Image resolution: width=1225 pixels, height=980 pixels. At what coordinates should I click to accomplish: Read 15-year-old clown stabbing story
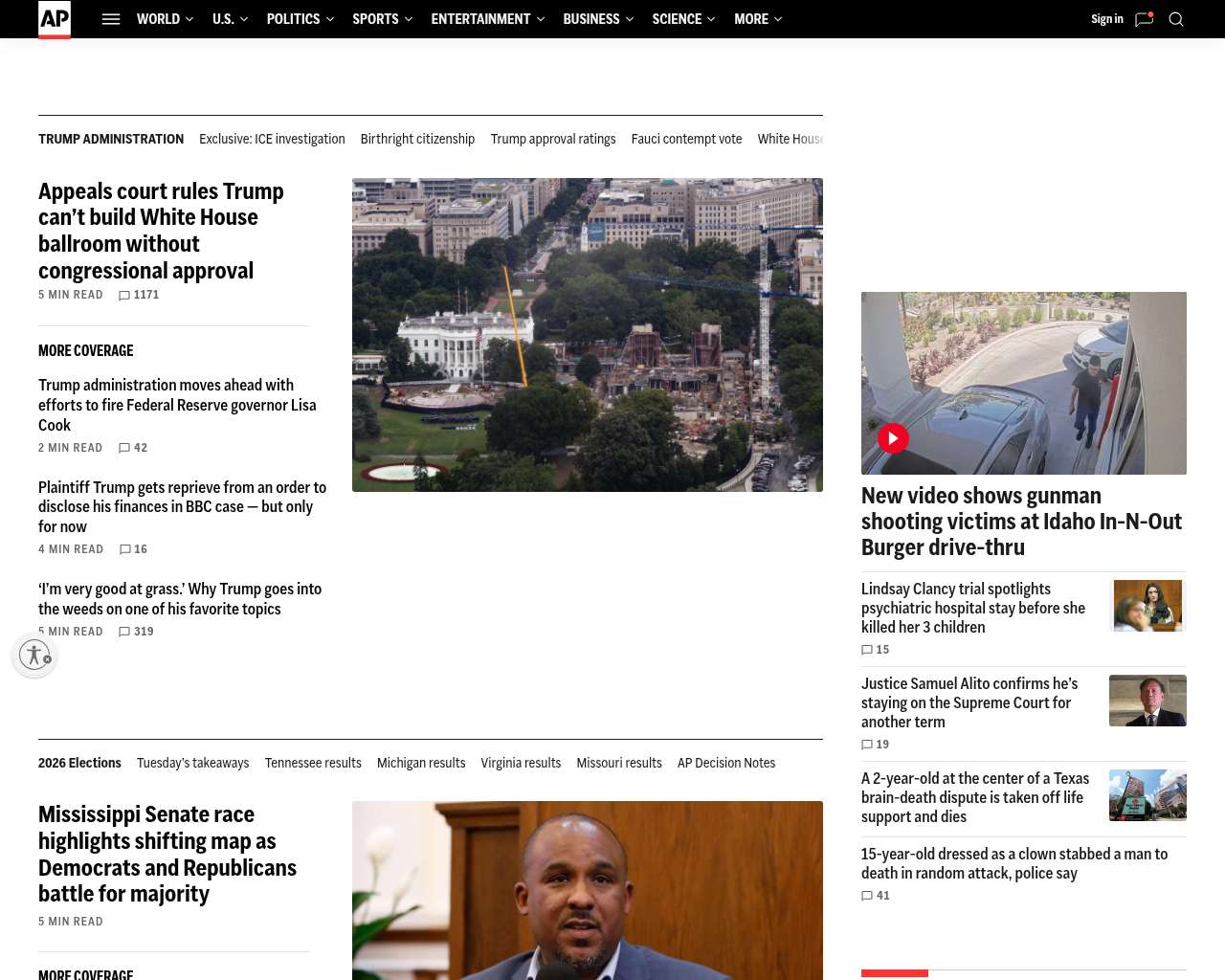(1014, 863)
